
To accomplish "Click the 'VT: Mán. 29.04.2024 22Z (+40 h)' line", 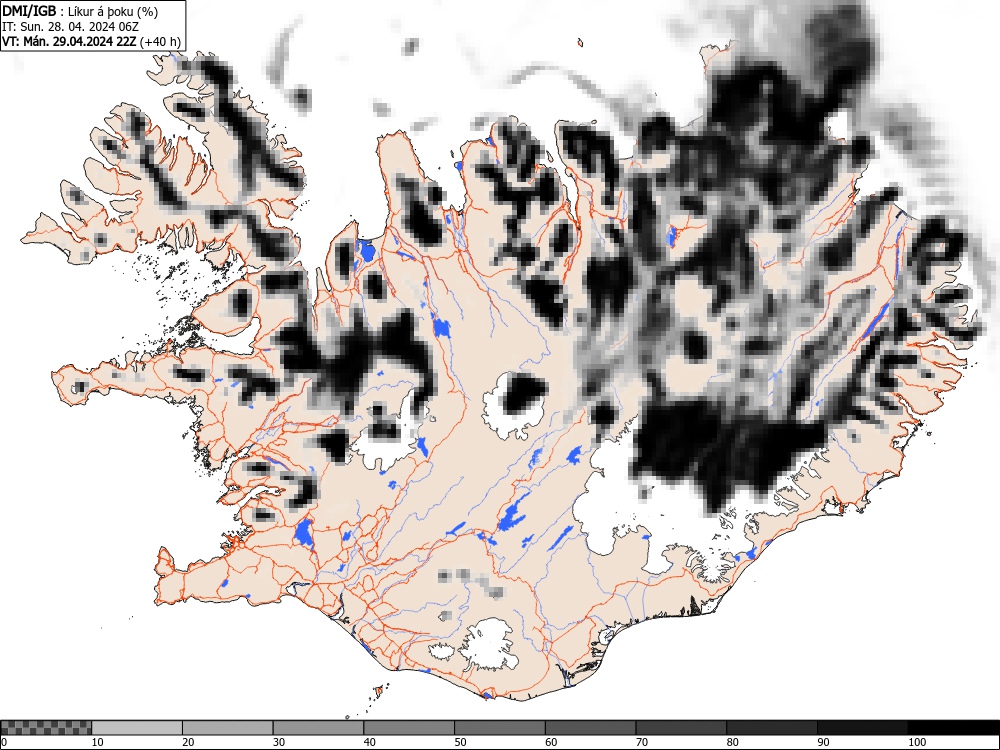I will click(x=91, y=42).
